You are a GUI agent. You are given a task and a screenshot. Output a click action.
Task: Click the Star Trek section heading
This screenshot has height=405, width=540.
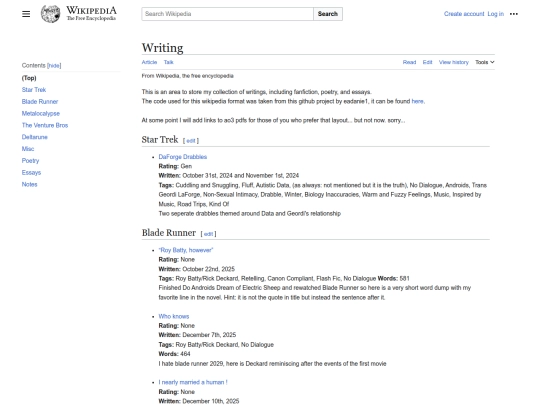click(x=160, y=139)
